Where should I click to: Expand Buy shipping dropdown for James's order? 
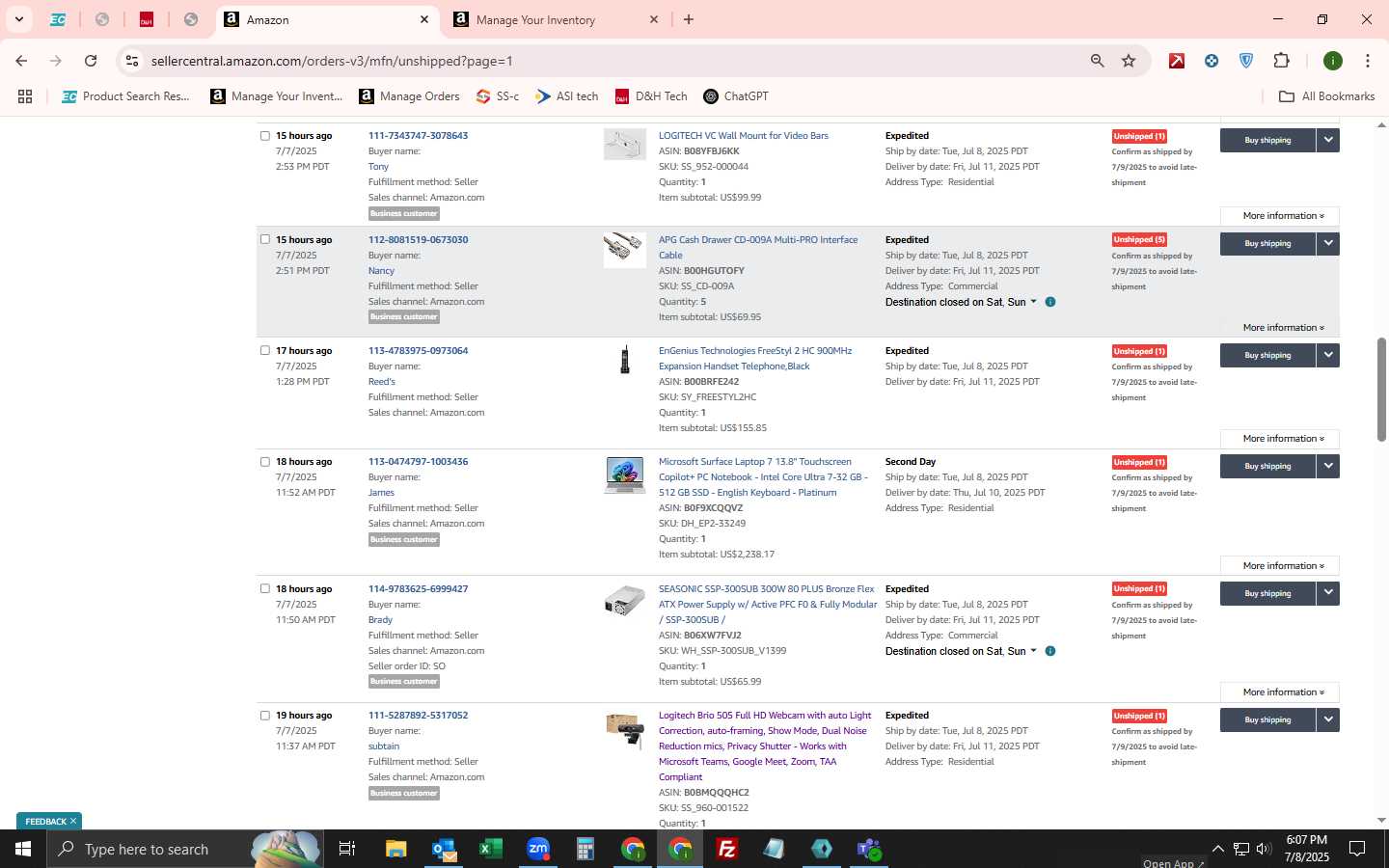click(1328, 466)
